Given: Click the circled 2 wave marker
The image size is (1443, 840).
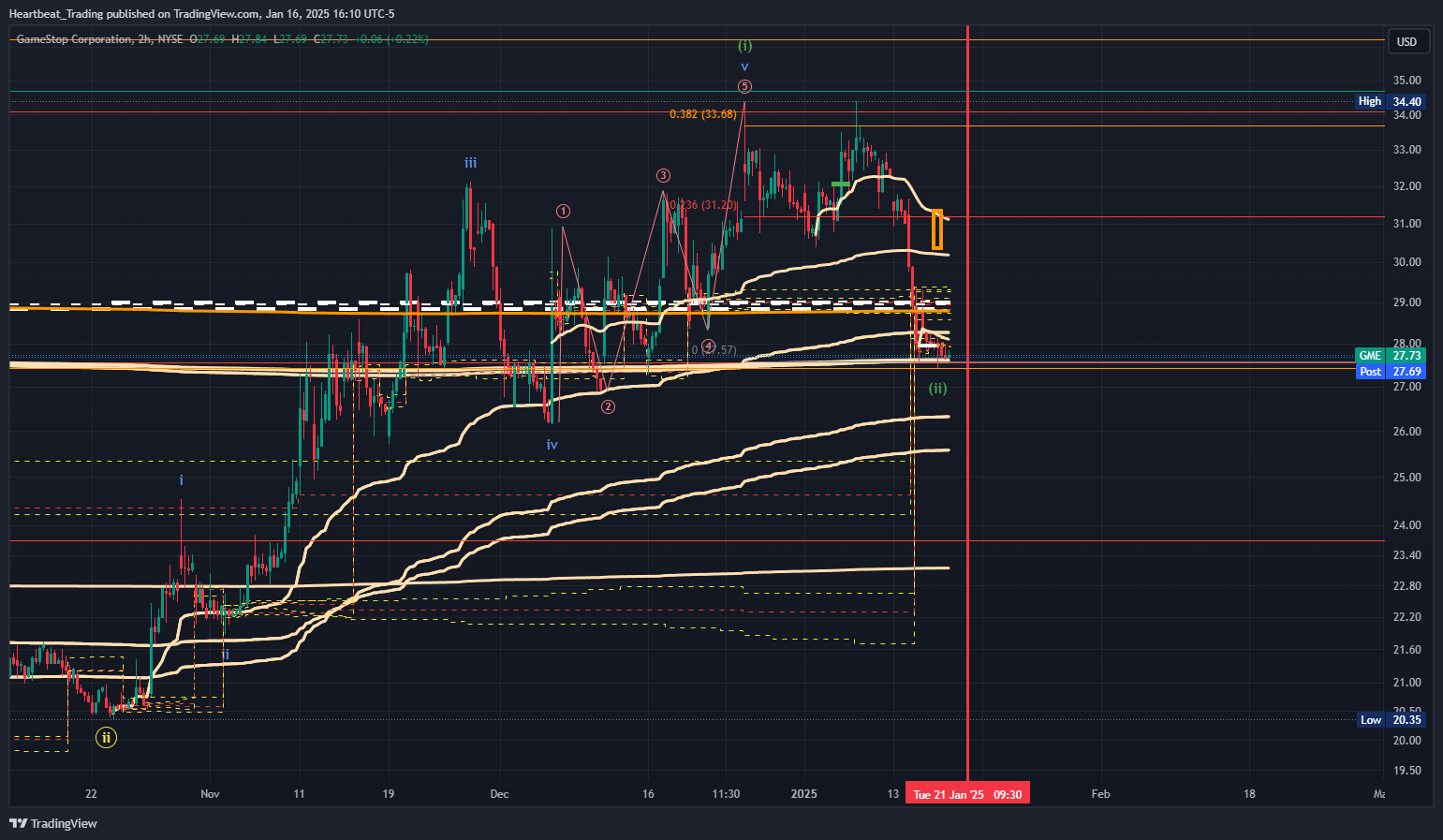Looking at the screenshot, I should [608, 406].
